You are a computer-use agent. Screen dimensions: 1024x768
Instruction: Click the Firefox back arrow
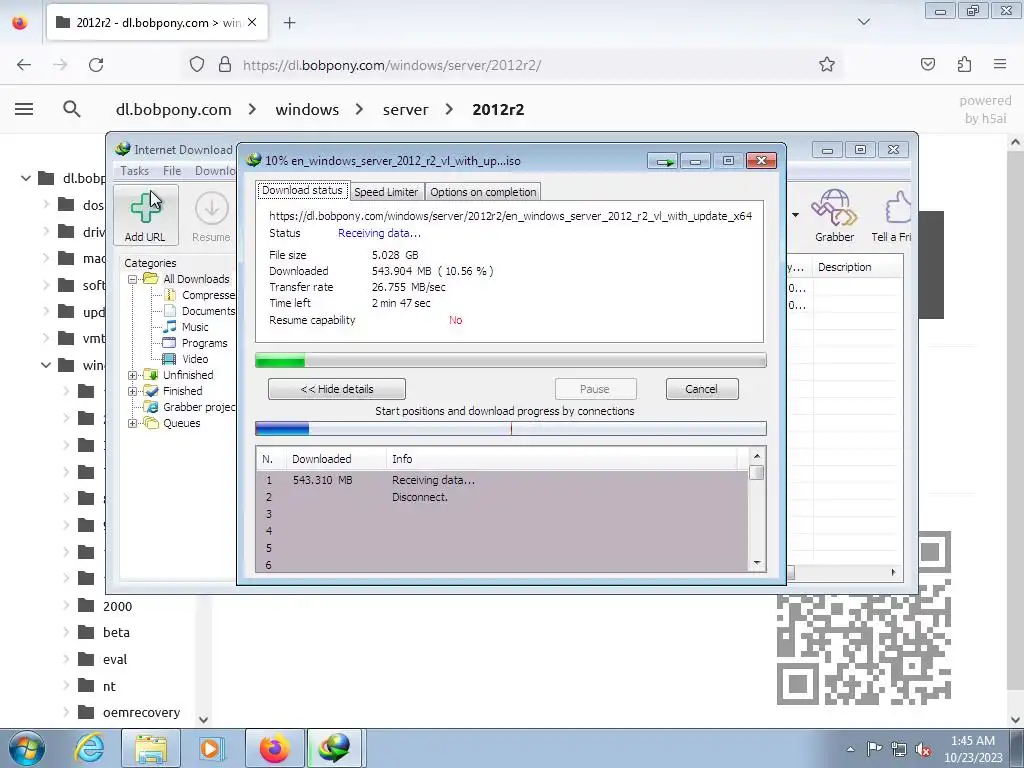pyautogui.click(x=24, y=65)
